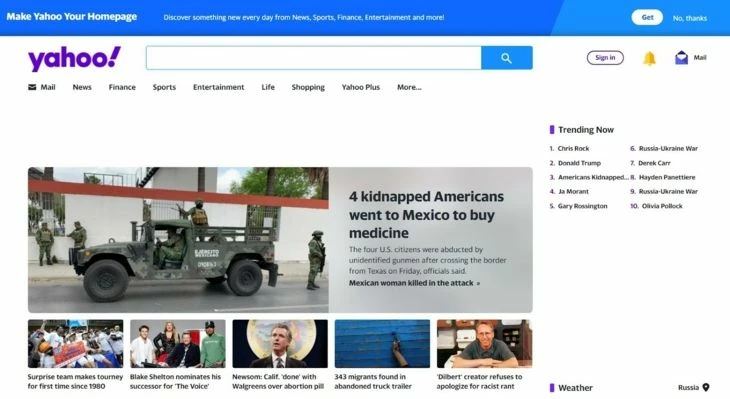730x399 pixels.
Task: Click the military truck lead story image
Action: point(178,240)
